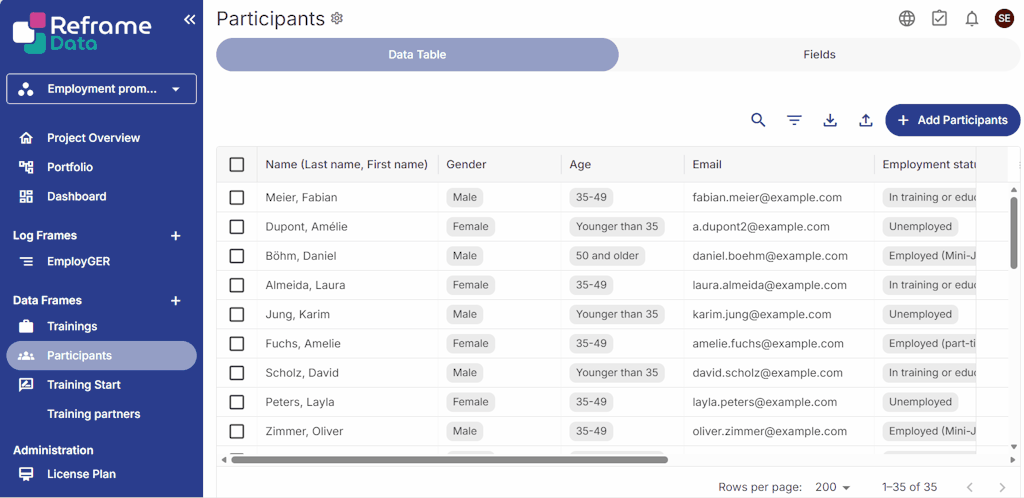This screenshot has width=1024, height=498.
Task: Open settings gear next to Participants title
Action: [x=337, y=18]
